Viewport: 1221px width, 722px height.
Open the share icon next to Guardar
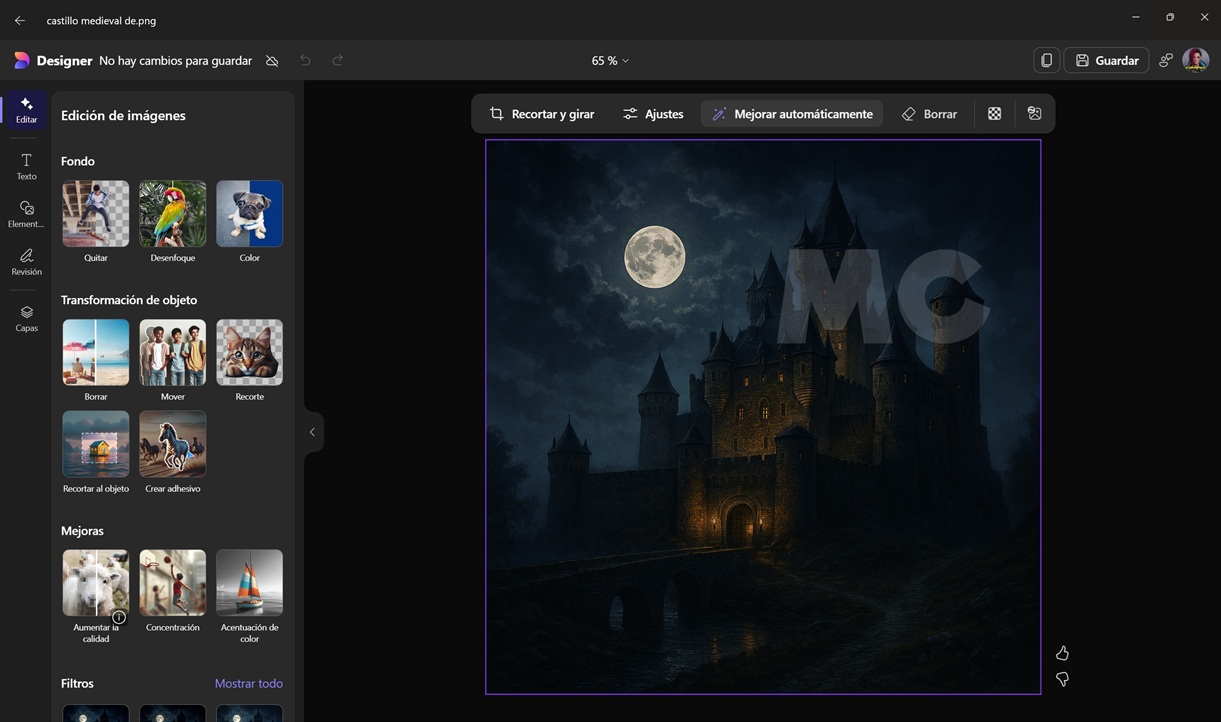click(x=1165, y=60)
